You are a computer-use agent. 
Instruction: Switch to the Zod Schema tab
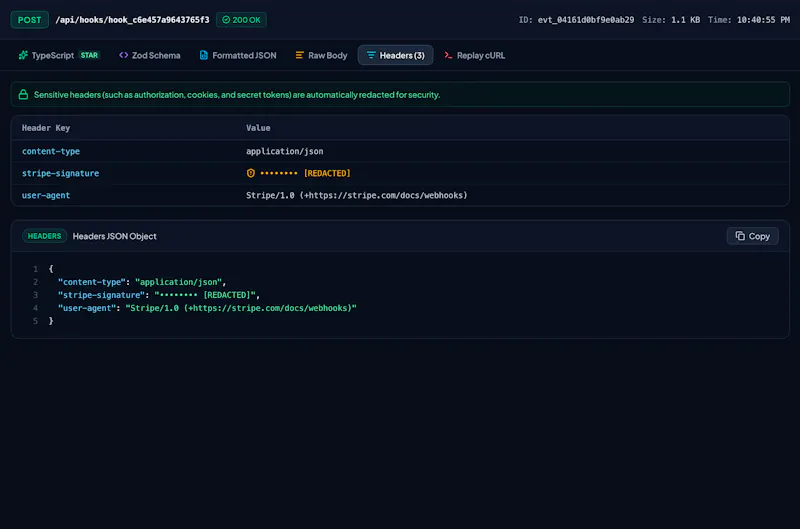pos(149,55)
